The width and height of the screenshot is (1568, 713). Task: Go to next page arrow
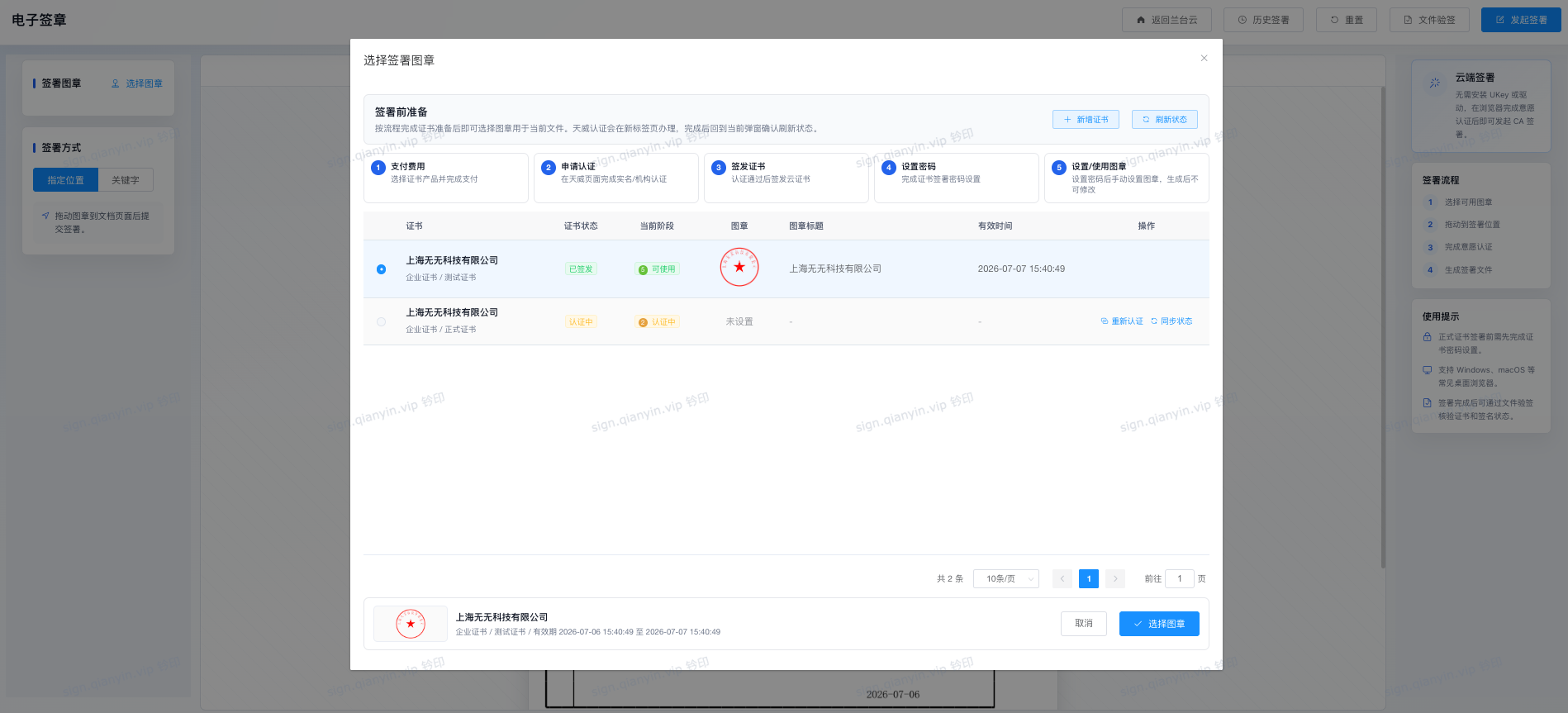(1115, 579)
